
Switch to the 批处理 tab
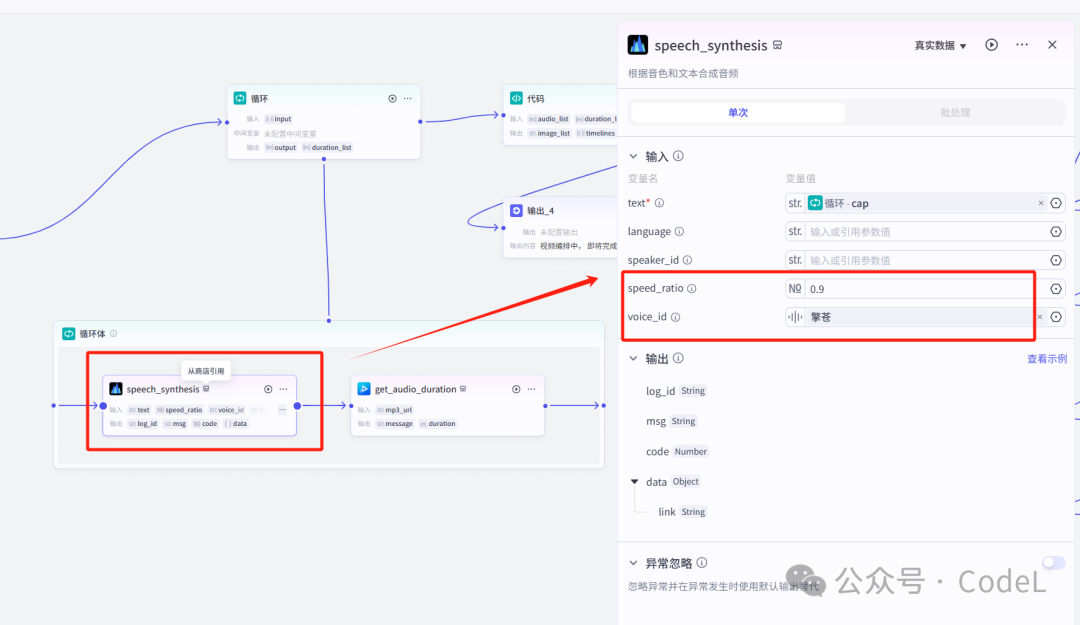955,112
